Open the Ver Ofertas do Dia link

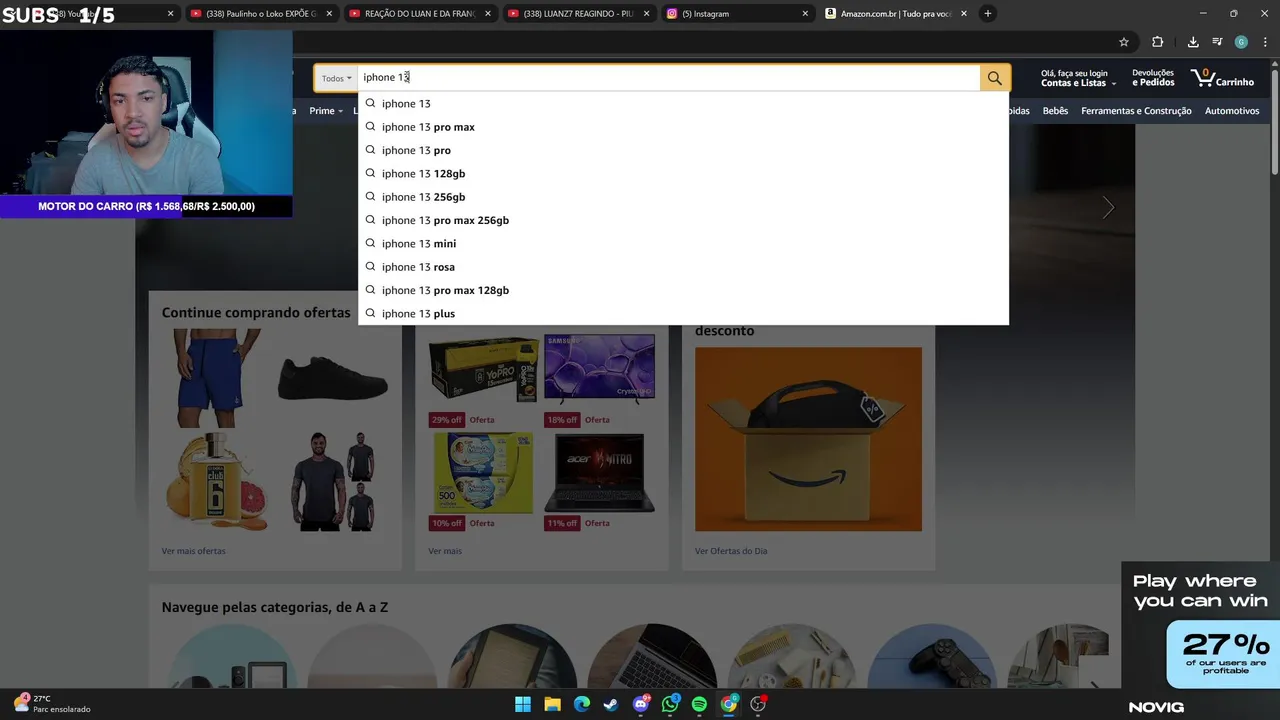pos(731,551)
